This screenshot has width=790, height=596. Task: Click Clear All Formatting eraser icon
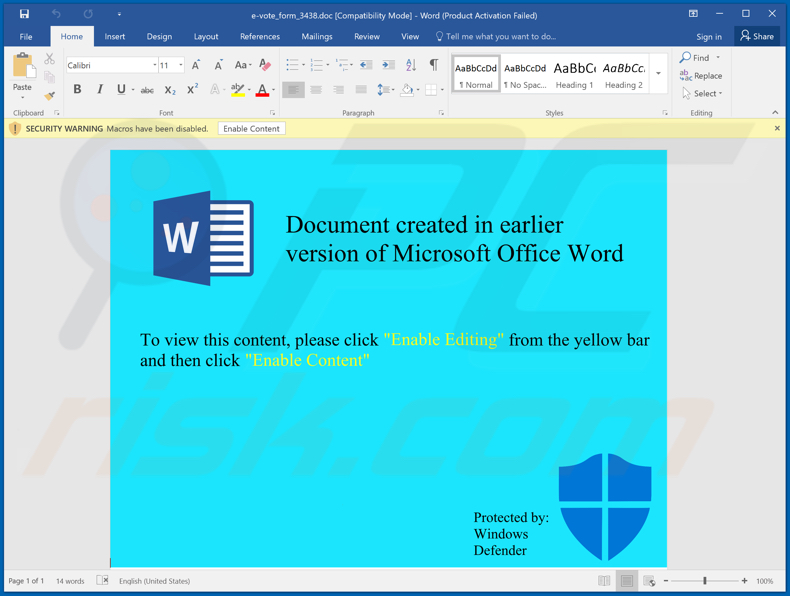[265, 65]
